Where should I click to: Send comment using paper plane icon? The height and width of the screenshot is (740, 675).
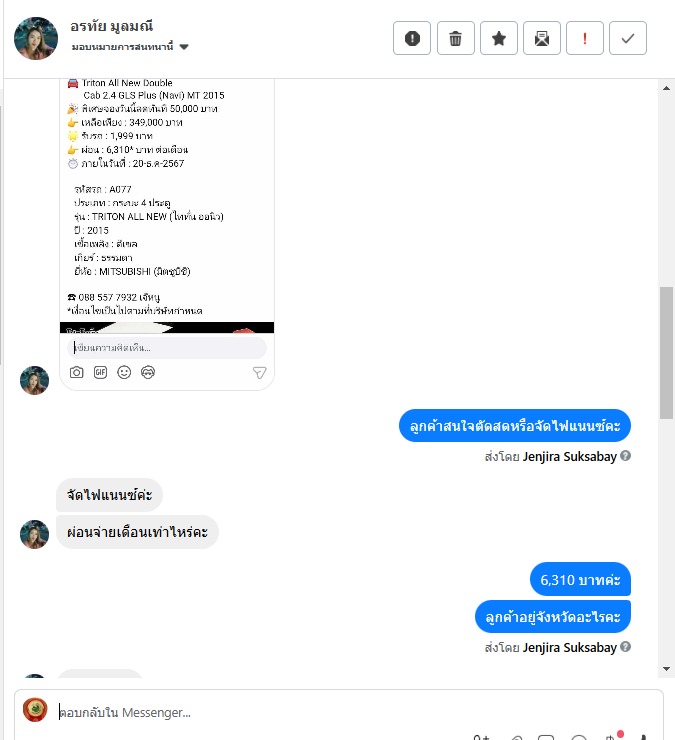(259, 373)
